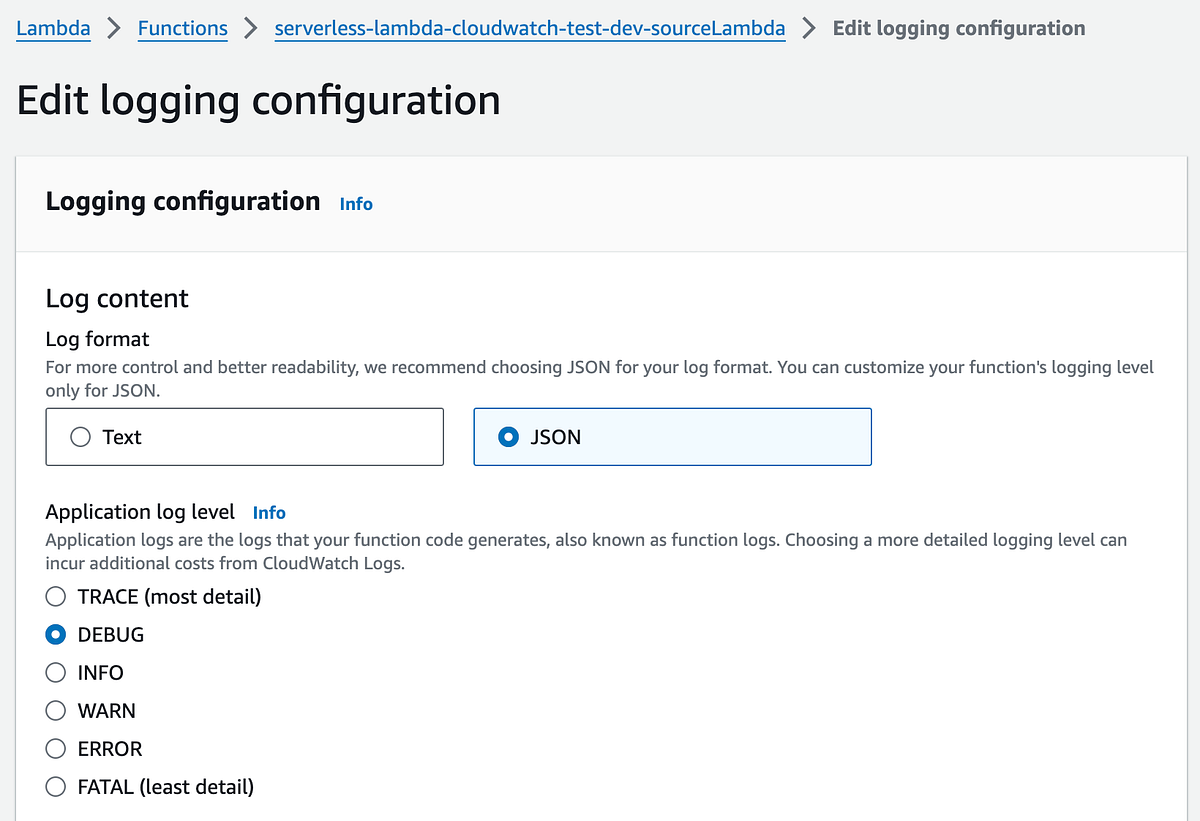The height and width of the screenshot is (821, 1200).
Task: Select the DEBUG application log level
Action: tap(55, 634)
